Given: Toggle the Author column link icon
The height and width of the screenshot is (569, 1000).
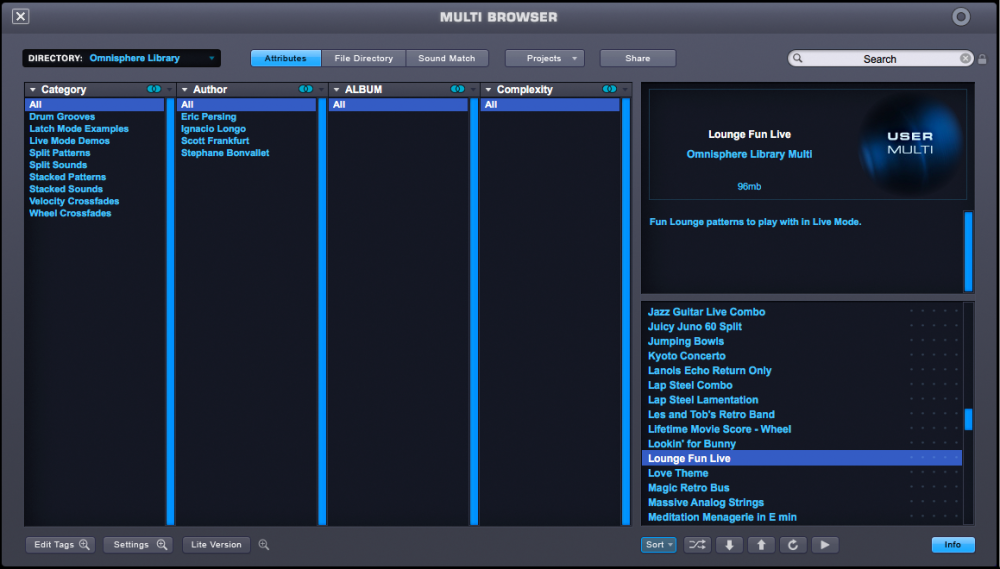Looking at the screenshot, I should (x=305, y=89).
